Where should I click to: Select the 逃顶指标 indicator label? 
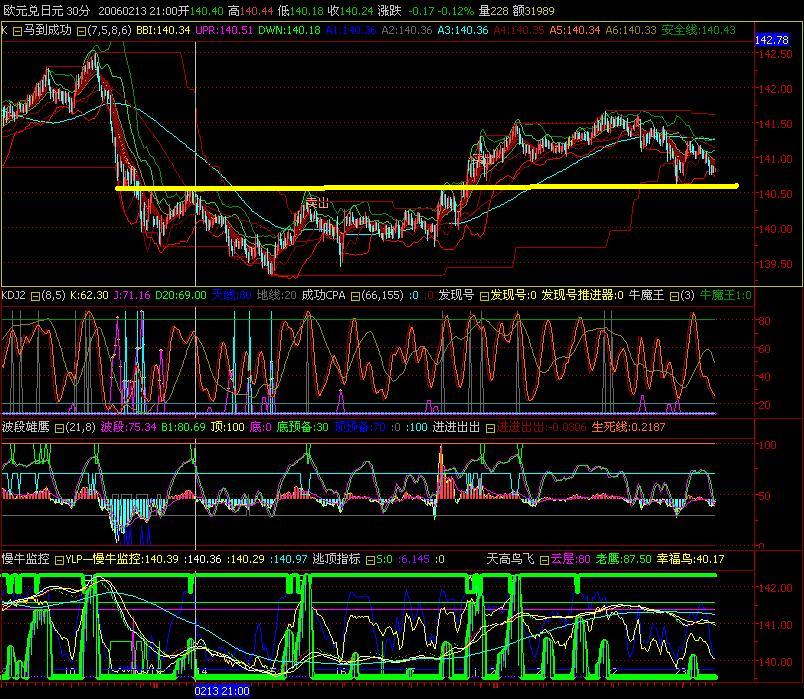pos(336,559)
